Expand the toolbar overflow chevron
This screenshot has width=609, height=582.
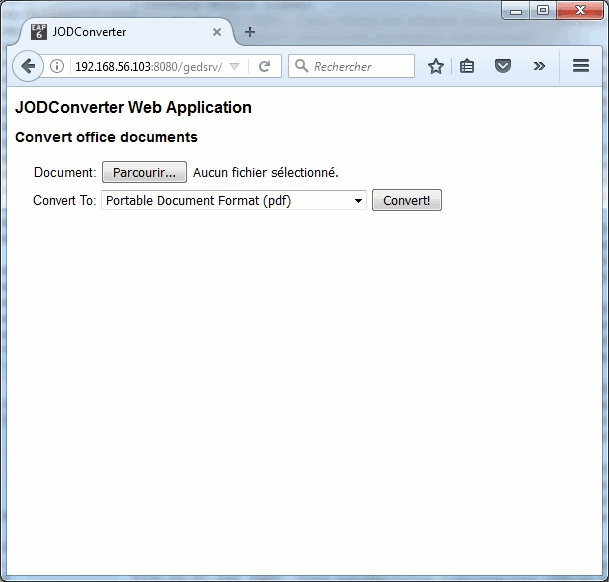pos(539,67)
